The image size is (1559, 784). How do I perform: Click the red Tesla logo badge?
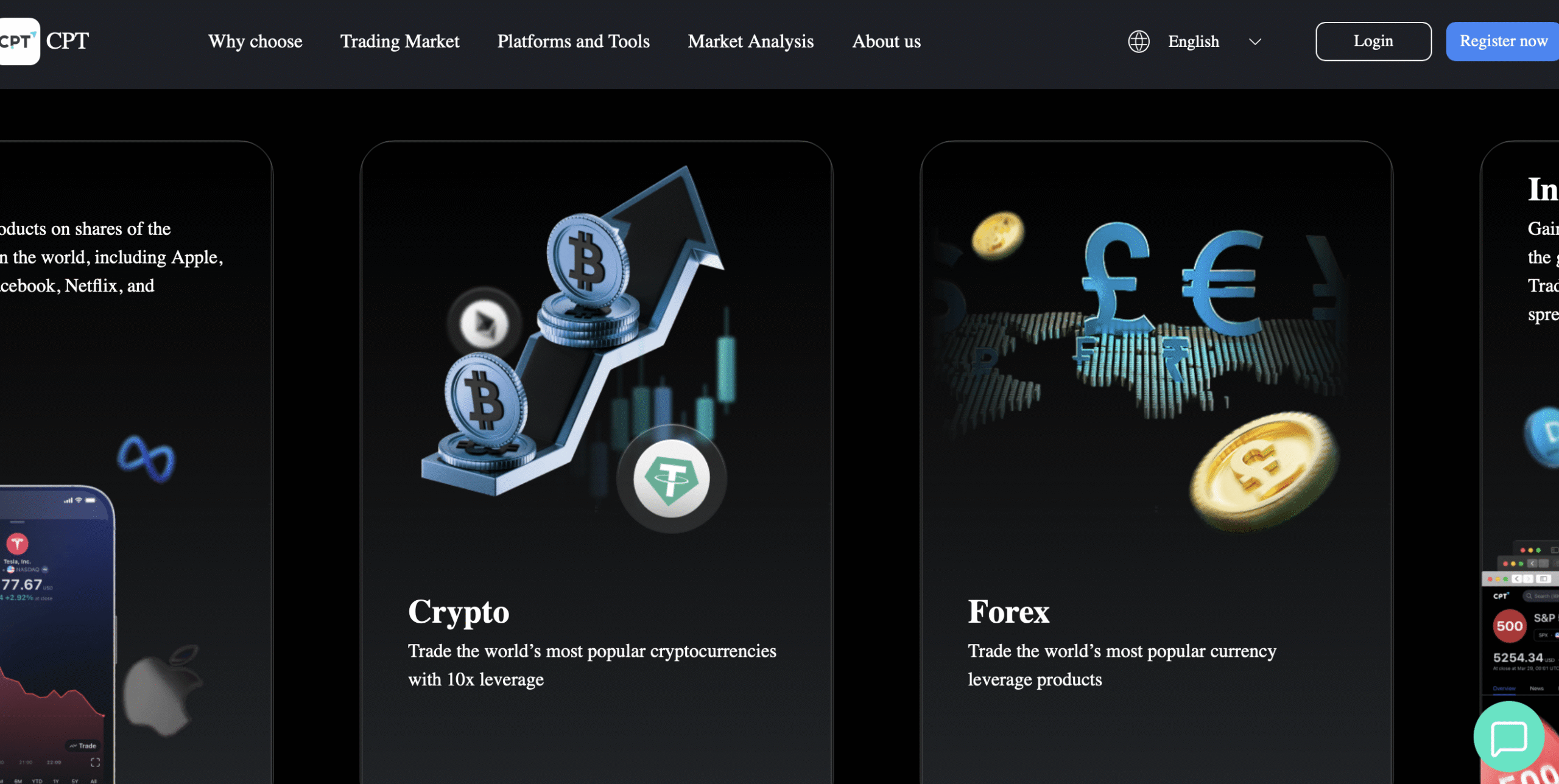point(17,543)
